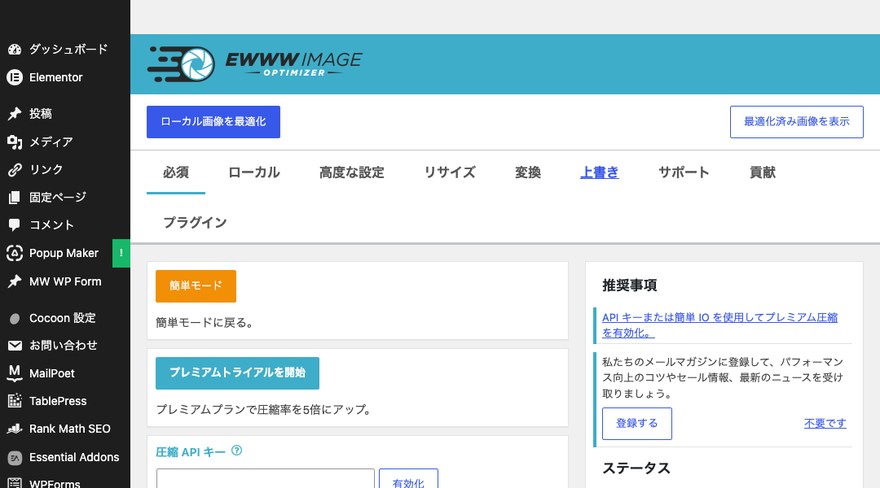Click the help icon next to 圧縮 API キー

(x=237, y=450)
